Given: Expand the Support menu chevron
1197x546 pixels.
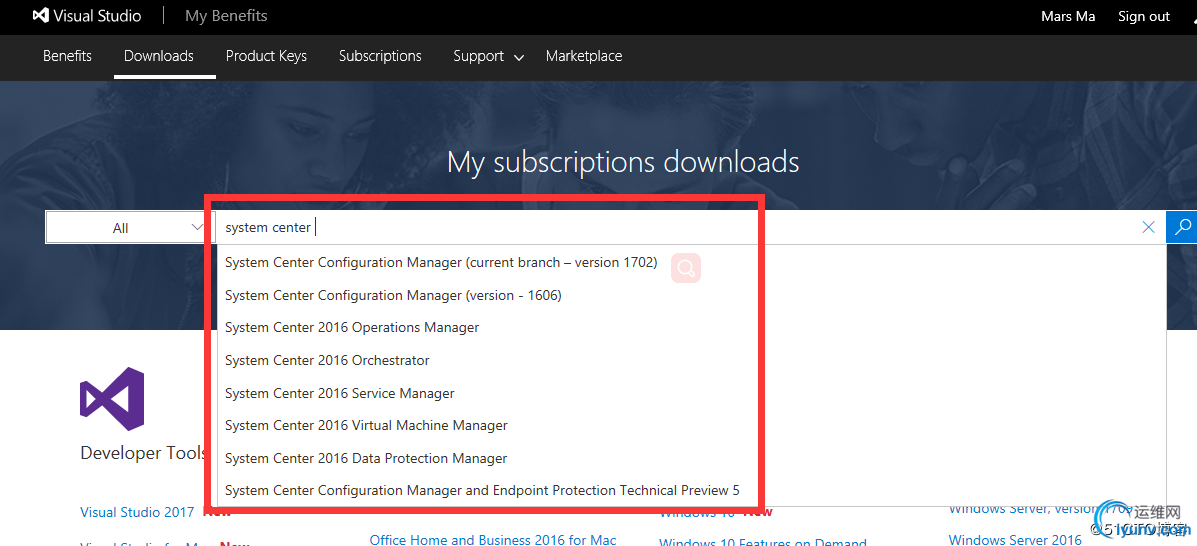Looking at the screenshot, I should click(519, 57).
